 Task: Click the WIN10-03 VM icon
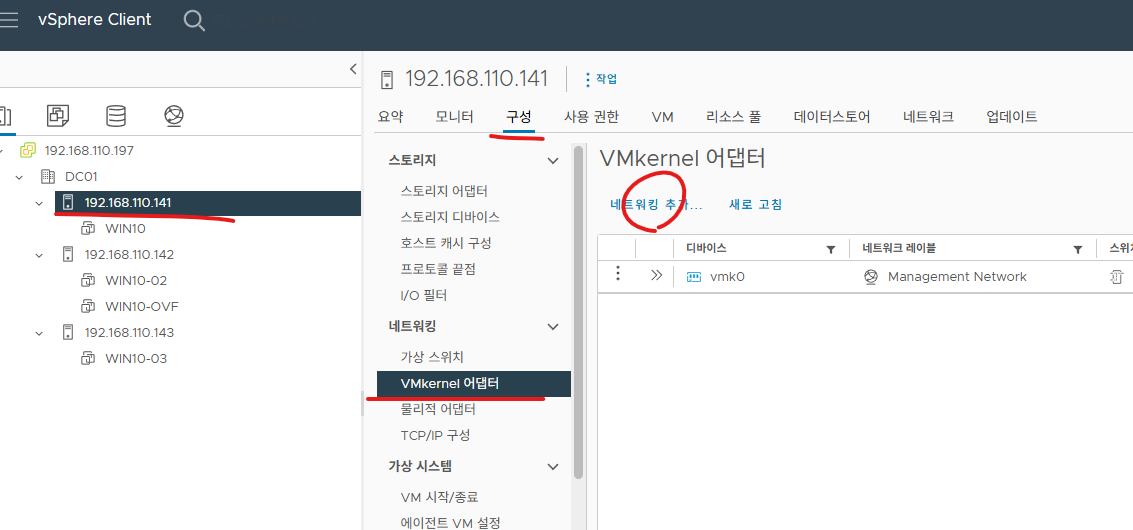[88, 359]
